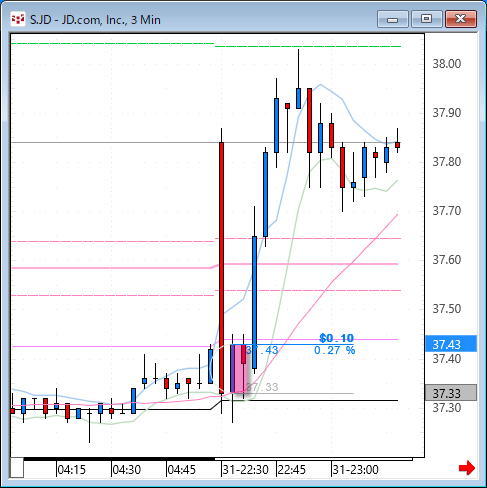Screen dimensions: 487x488
Task: Close the S.JD chart window
Action: point(461,19)
